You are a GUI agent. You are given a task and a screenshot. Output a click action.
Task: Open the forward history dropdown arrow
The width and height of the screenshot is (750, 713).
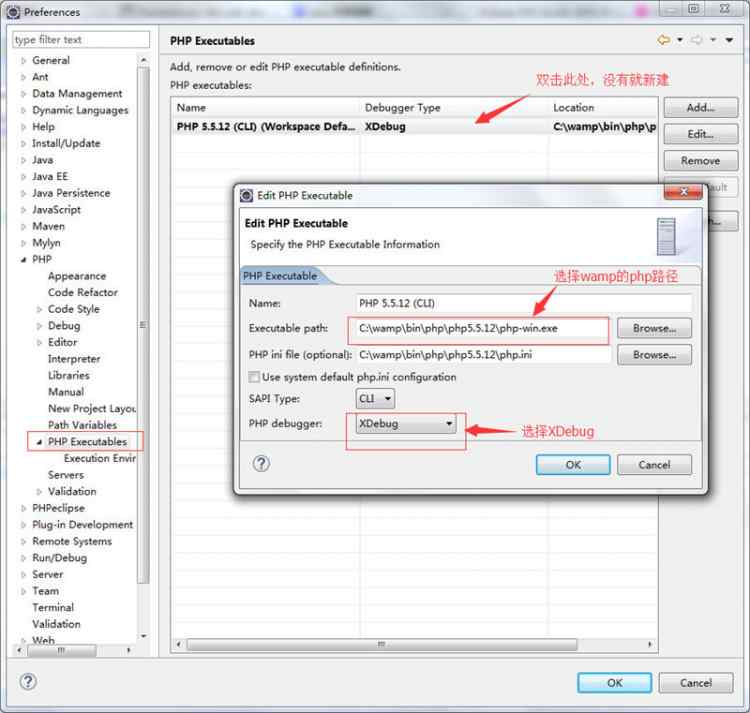point(713,40)
